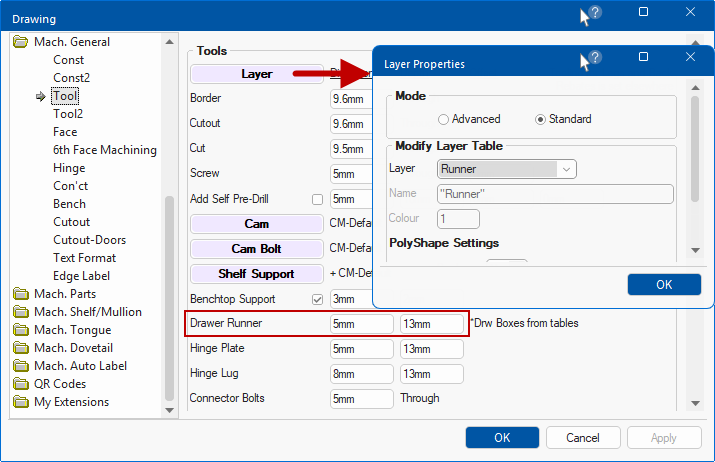This screenshot has width=715, height=462.
Task: Click the Mach. Tongue folder icon
Action: point(21,330)
